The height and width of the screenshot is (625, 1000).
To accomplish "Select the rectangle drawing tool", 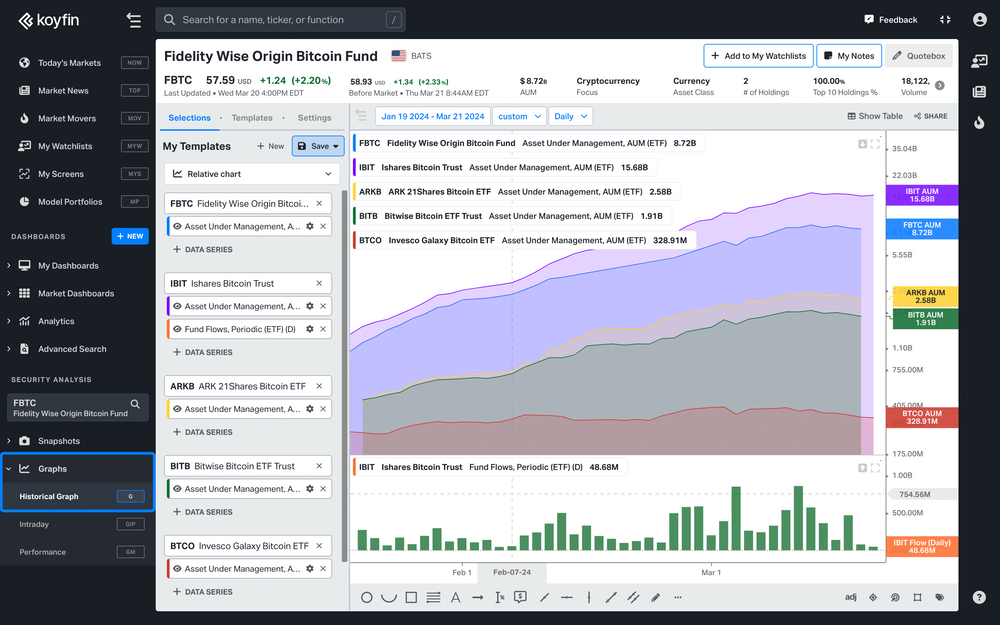I will tap(411, 598).
